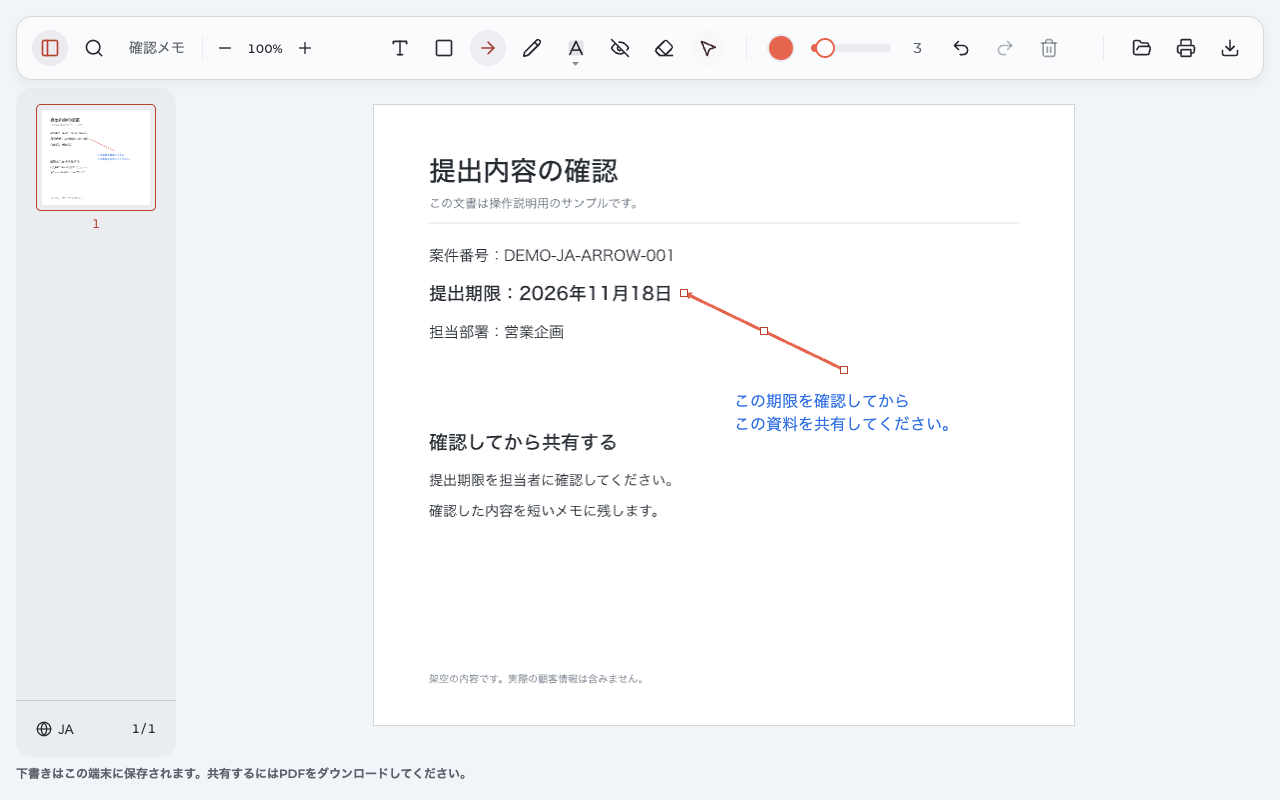
Task: Select the pointer selection tool
Action: (708, 48)
